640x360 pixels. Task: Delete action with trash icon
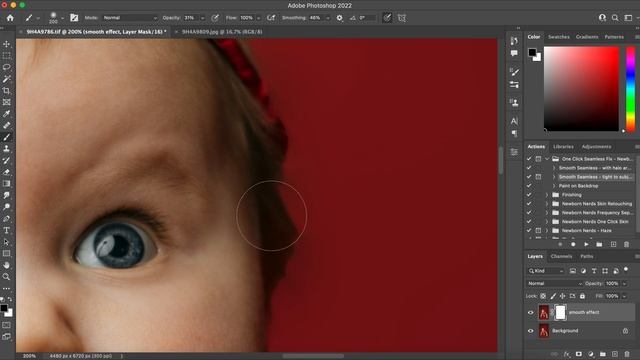(x=626, y=244)
